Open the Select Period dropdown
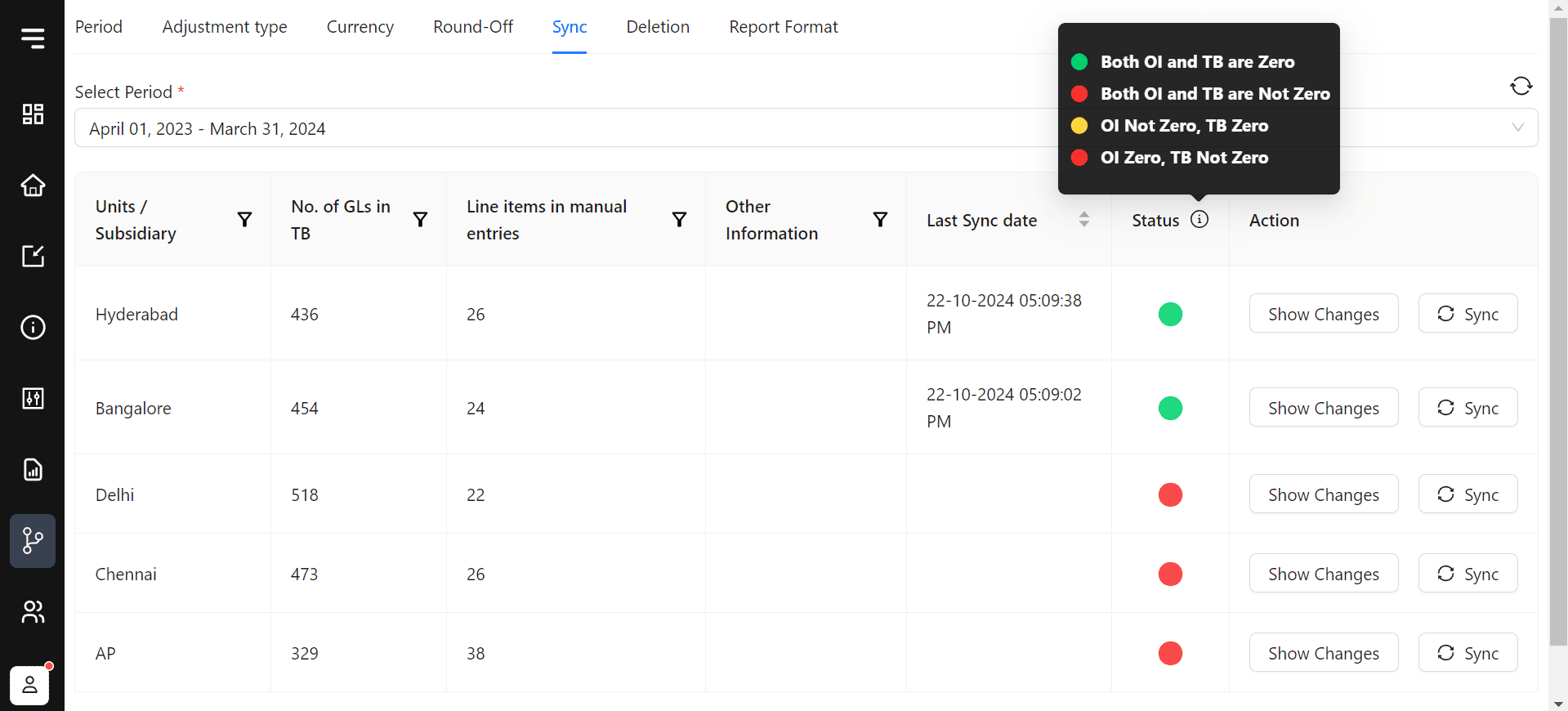This screenshot has width=1568, height=711. pos(806,127)
